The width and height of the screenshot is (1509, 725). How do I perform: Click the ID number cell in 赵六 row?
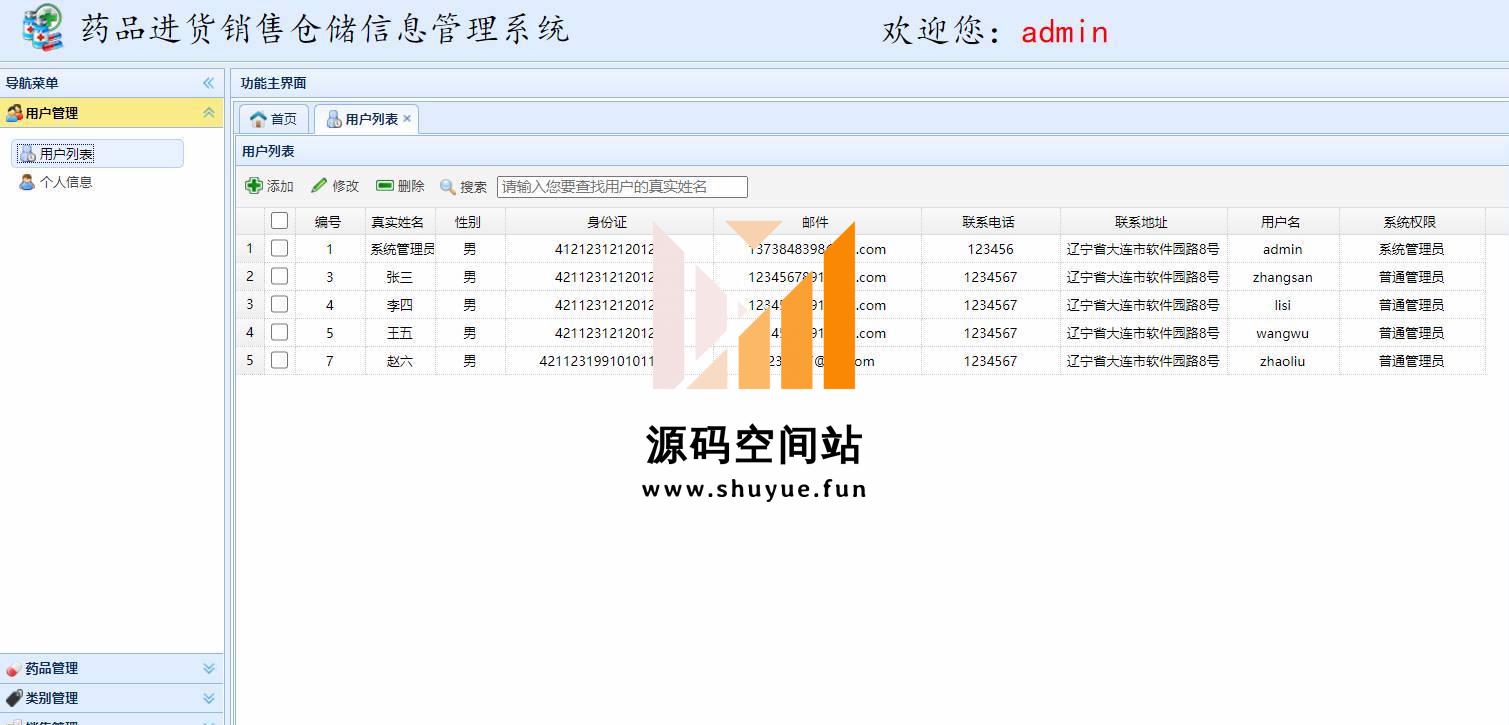[608, 361]
